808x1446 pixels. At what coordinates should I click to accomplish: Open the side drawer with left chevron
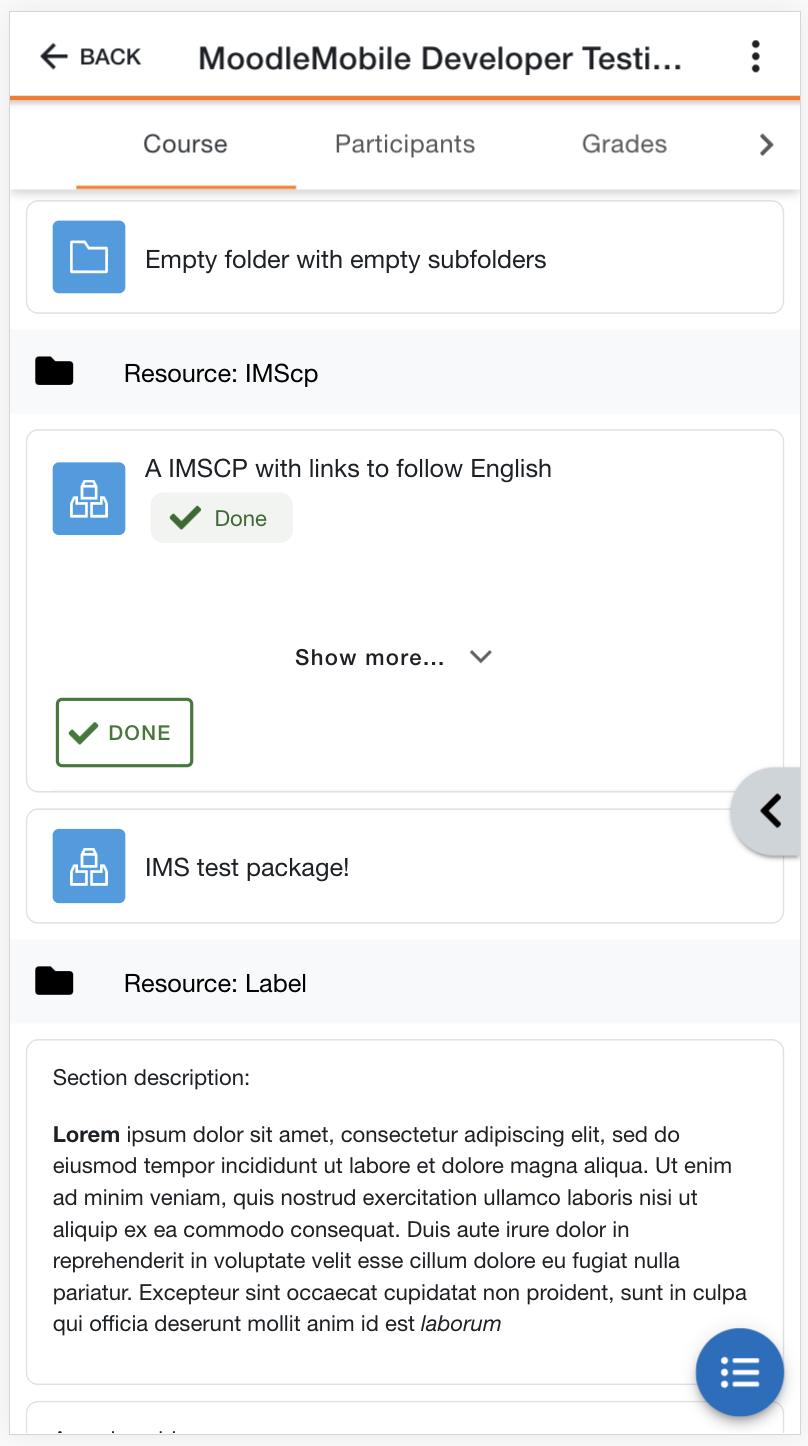click(x=768, y=811)
